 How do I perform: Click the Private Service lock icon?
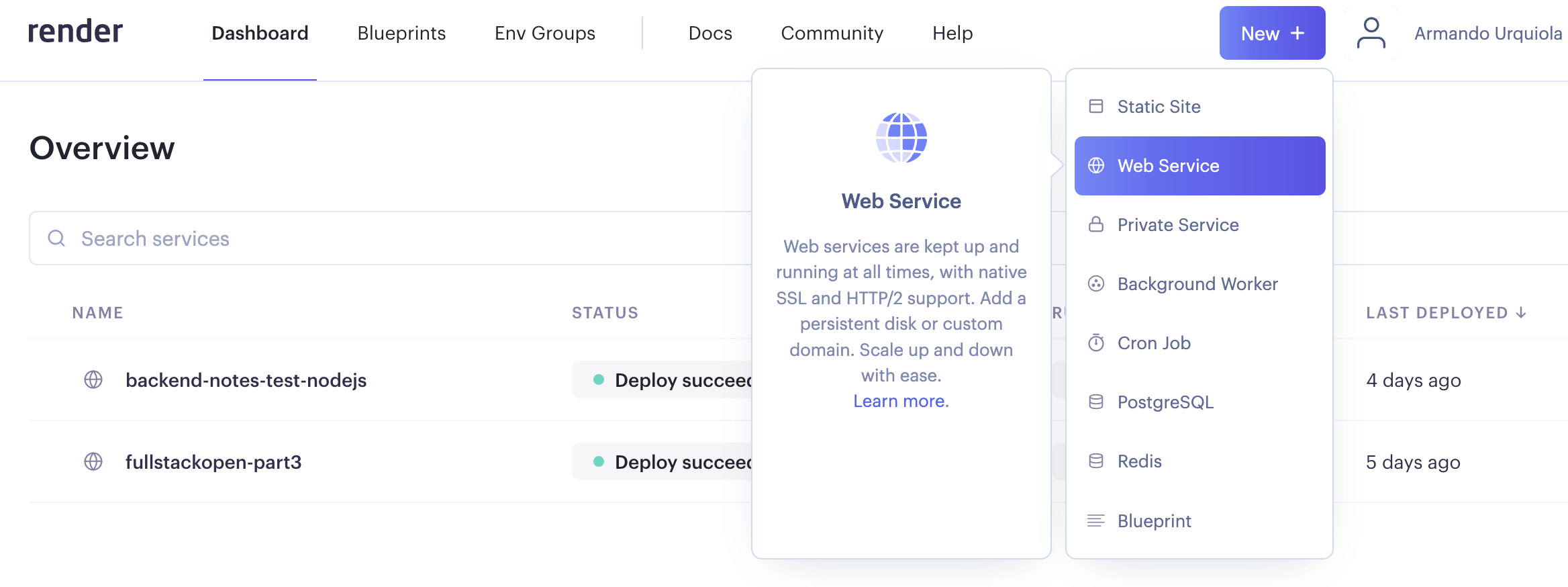(x=1096, y=224)
